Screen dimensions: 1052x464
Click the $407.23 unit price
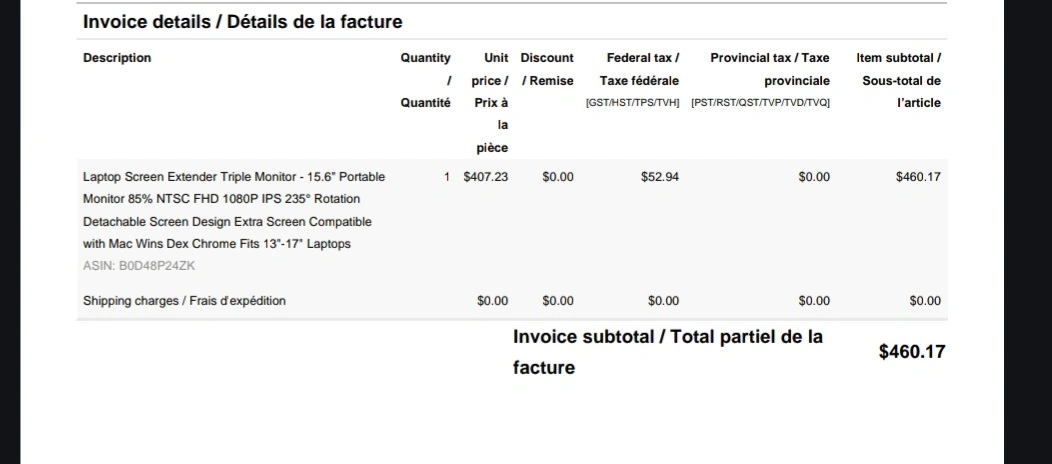[486, 177]
